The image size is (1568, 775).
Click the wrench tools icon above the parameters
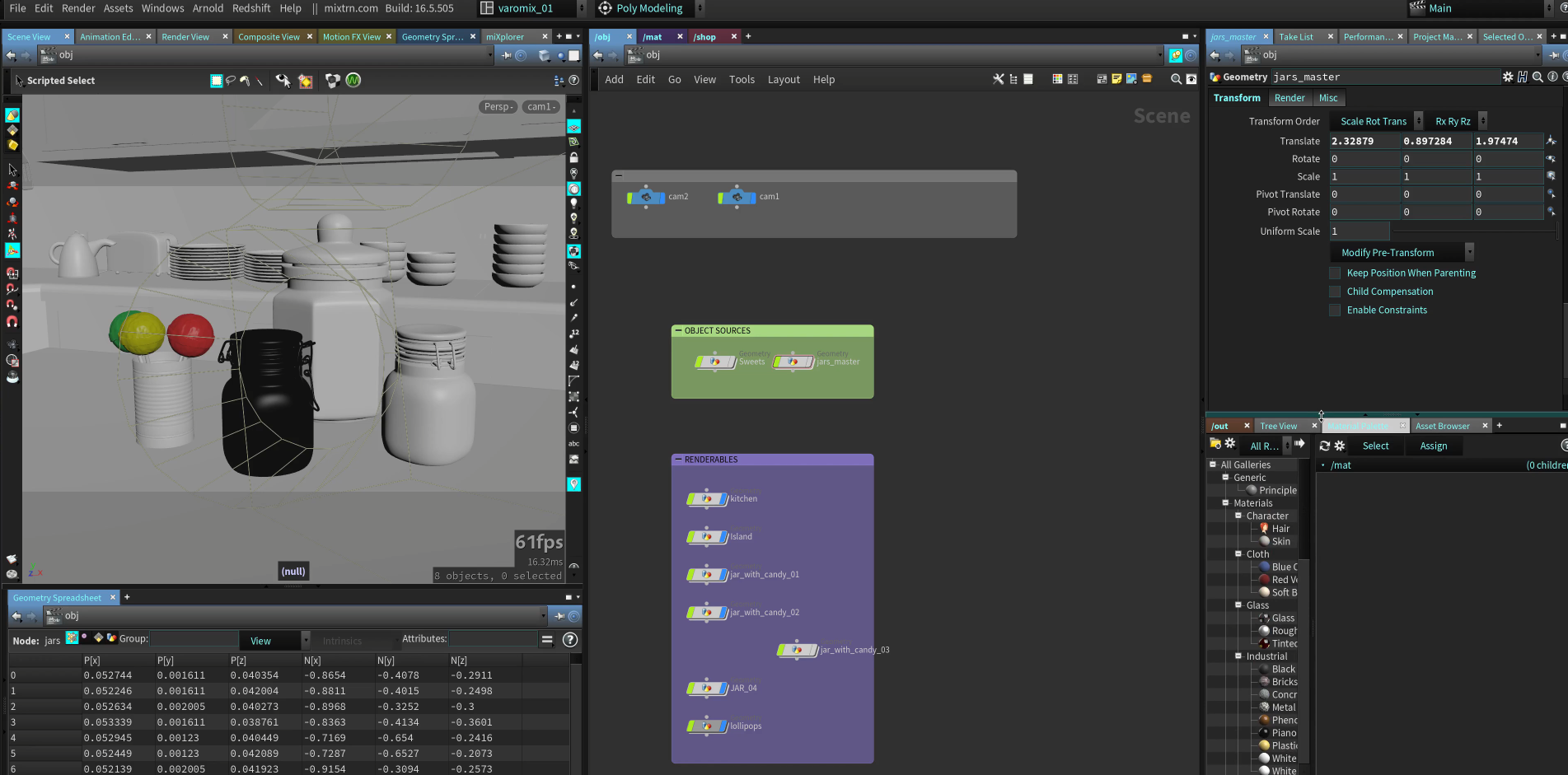[998, 79]
